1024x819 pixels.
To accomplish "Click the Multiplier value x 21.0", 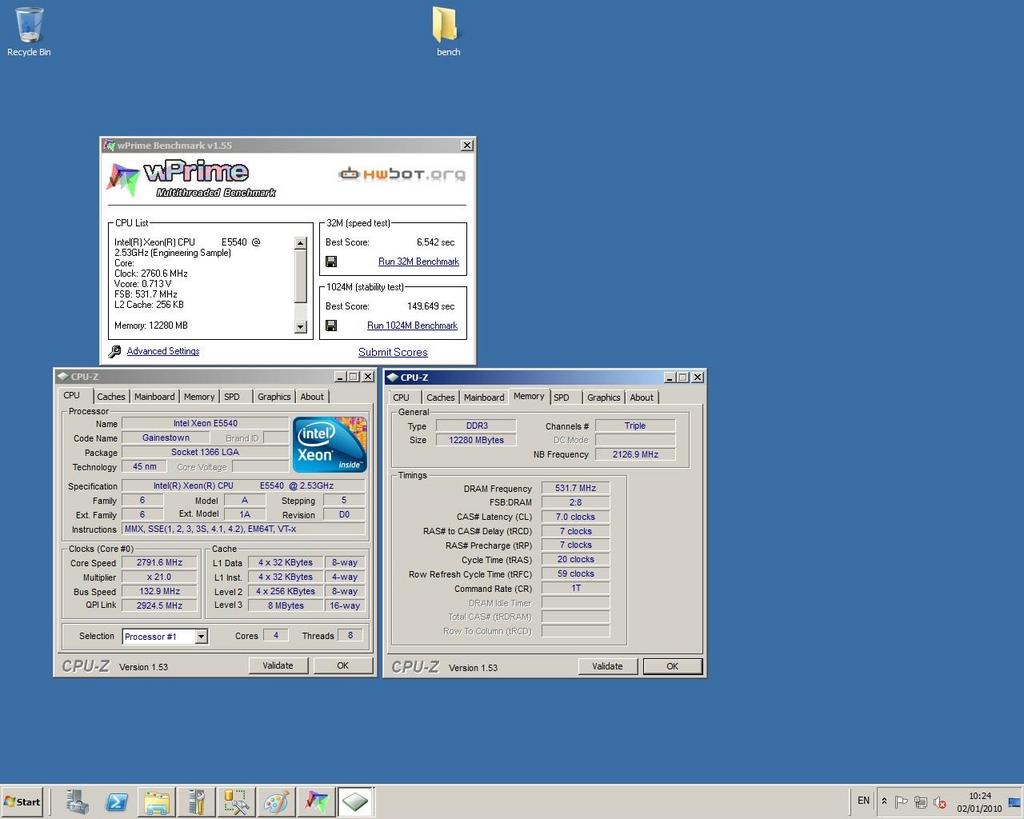I will (159, 577).
